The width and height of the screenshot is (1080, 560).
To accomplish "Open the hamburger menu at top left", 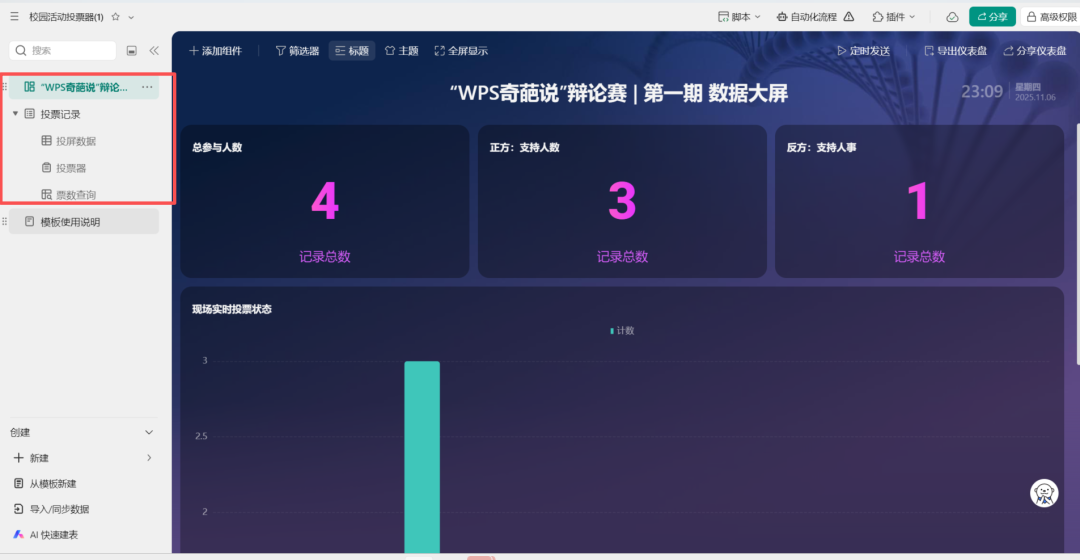I will [x=14, y=17].
